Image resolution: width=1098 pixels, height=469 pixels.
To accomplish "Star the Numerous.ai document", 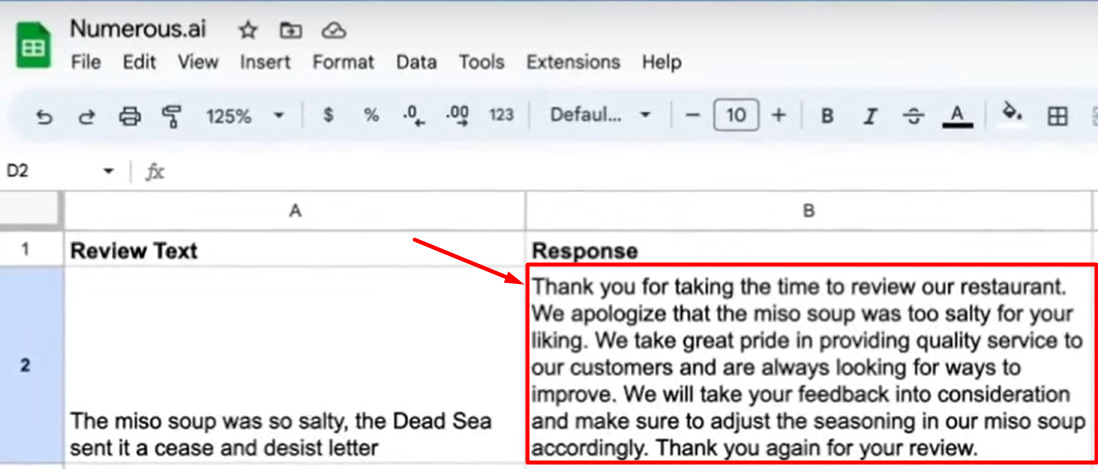I will (x=248, y=29).
